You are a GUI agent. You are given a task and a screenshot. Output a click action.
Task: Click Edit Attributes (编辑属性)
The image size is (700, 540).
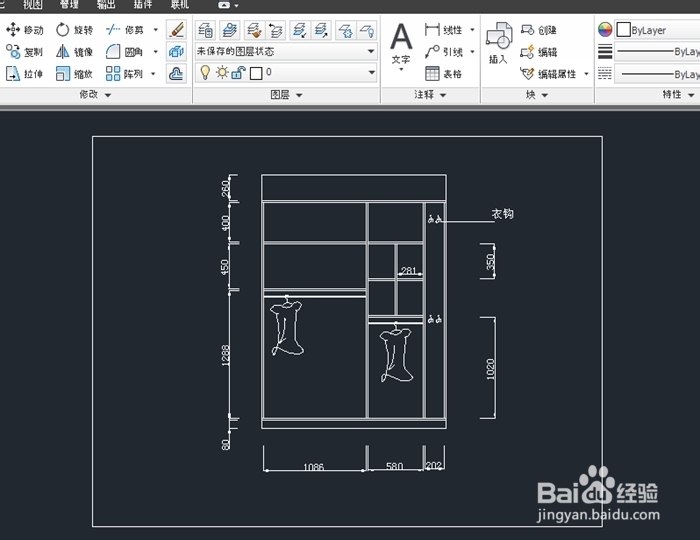pyautogui.click(x=548, y=74)
